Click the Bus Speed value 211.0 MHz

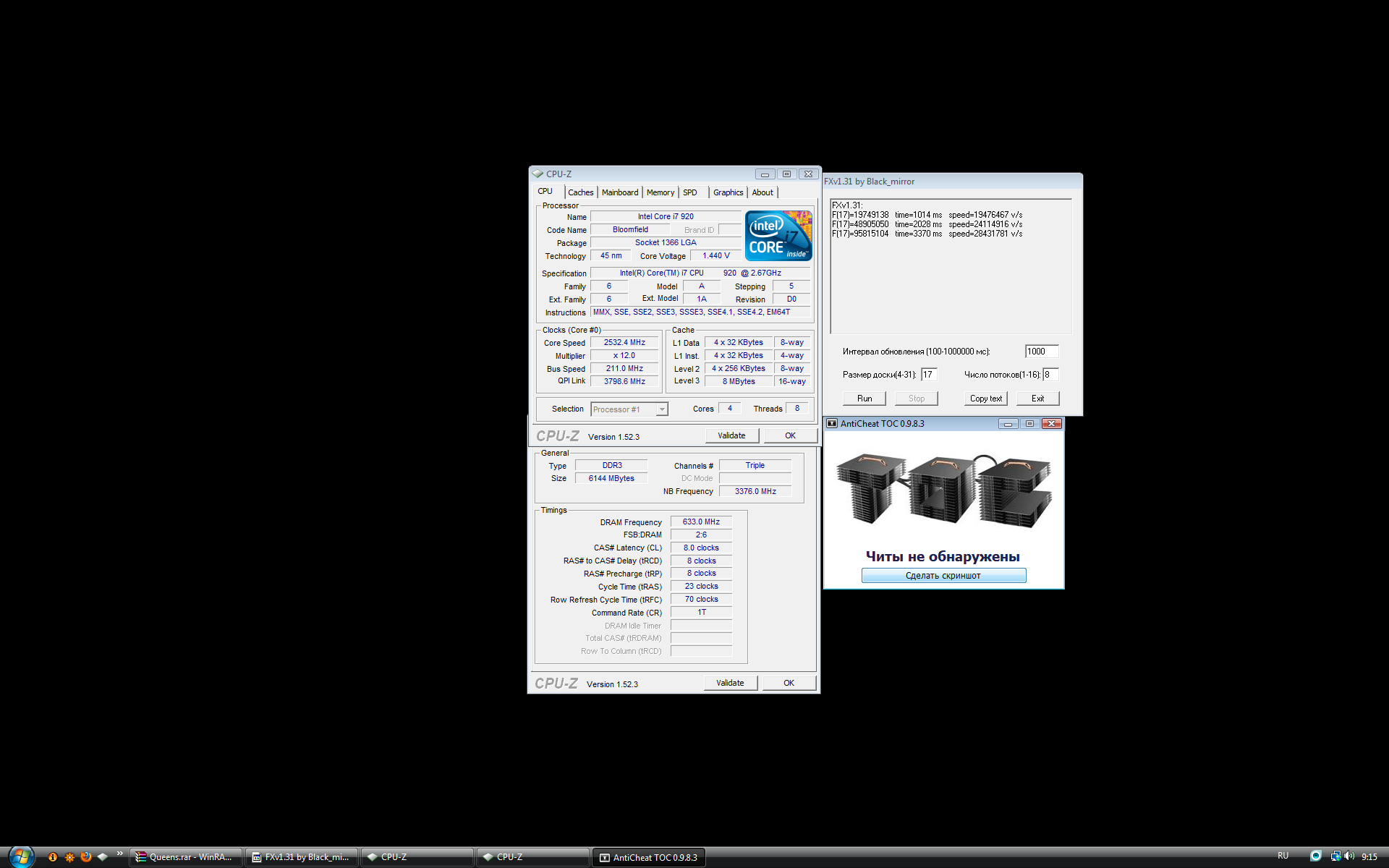pyautogui.click(x=624, y=369)
